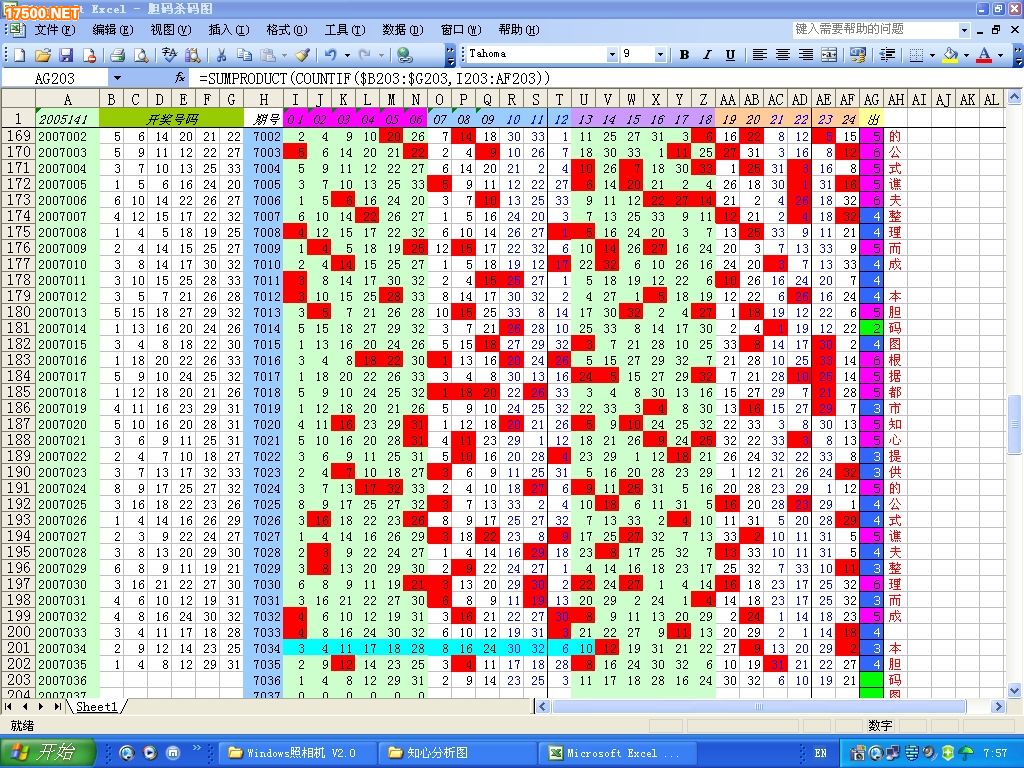Open the 文件(F) menu
This screenshot has height=768, width=1024.
click(x=54, y=30)
